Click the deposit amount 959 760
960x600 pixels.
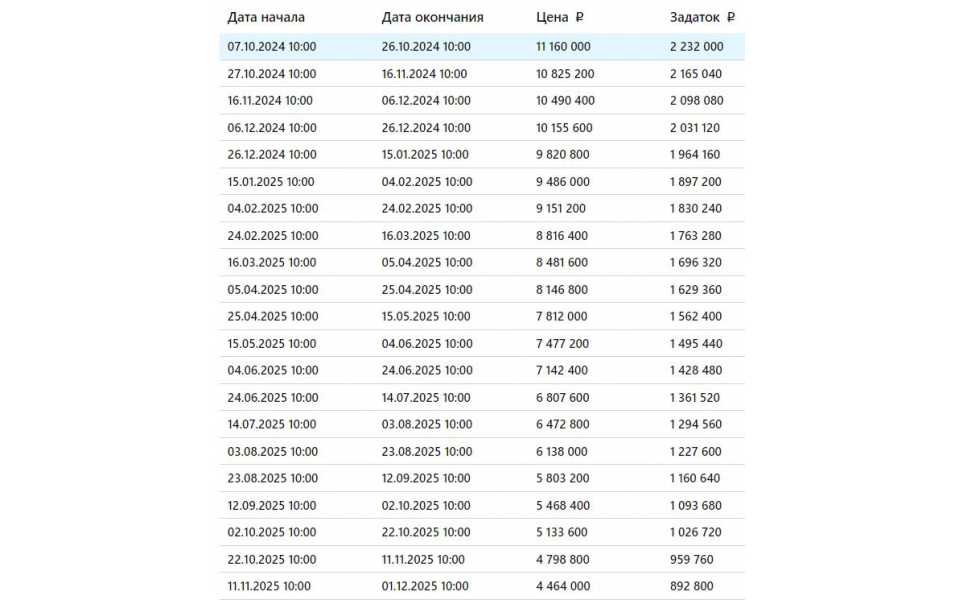click(x=692, y=560)
